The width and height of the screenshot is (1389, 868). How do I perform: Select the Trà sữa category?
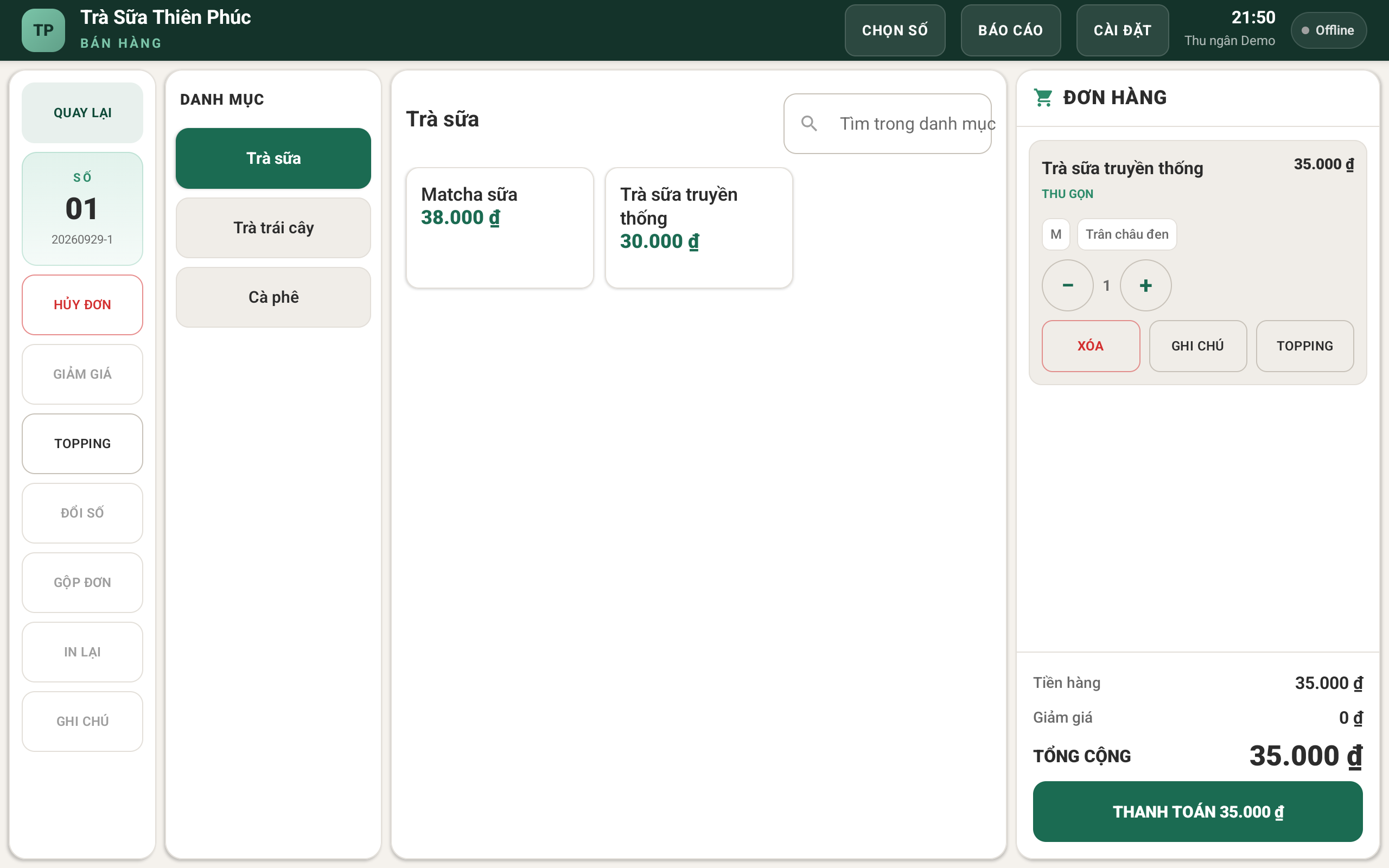(x=273, y=158)
